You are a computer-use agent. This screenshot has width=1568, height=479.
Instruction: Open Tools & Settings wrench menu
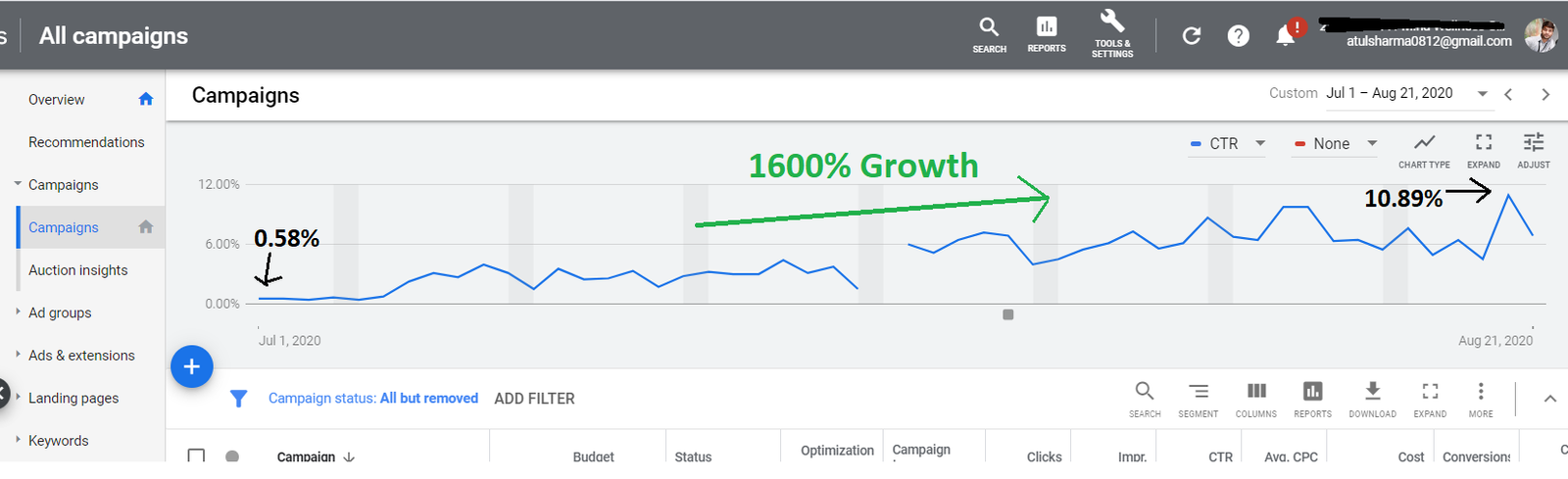pos(1111,33)
